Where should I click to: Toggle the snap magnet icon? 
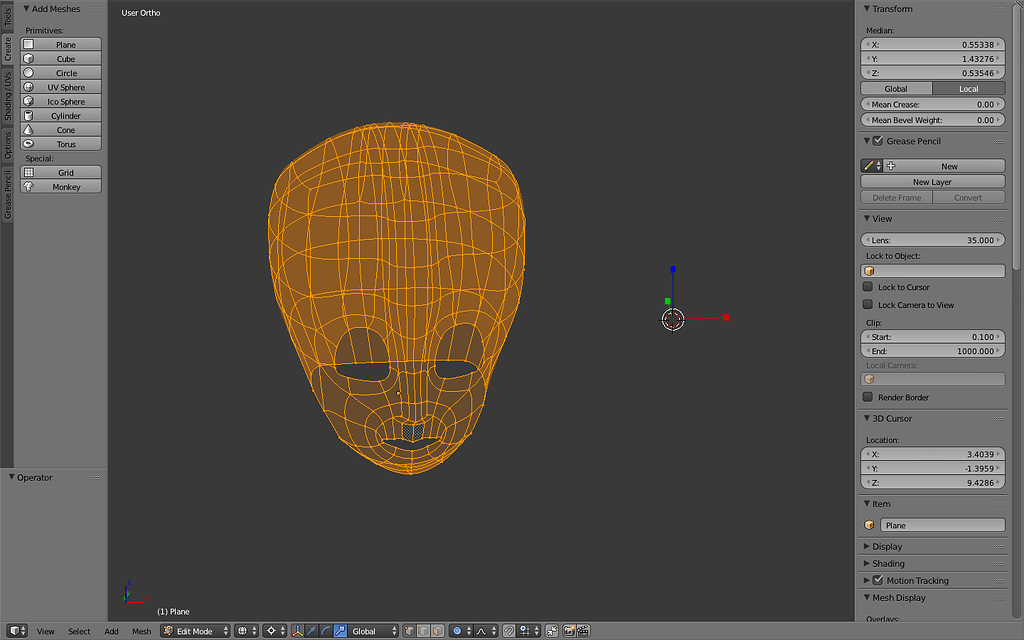click(509, 631)
